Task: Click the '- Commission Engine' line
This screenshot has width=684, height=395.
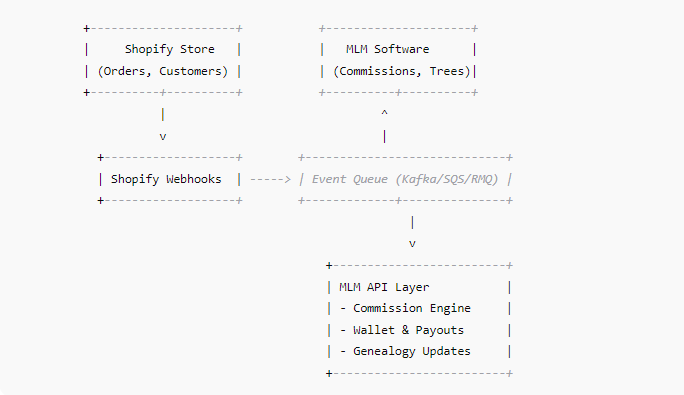Action: (x=405, y=308)
